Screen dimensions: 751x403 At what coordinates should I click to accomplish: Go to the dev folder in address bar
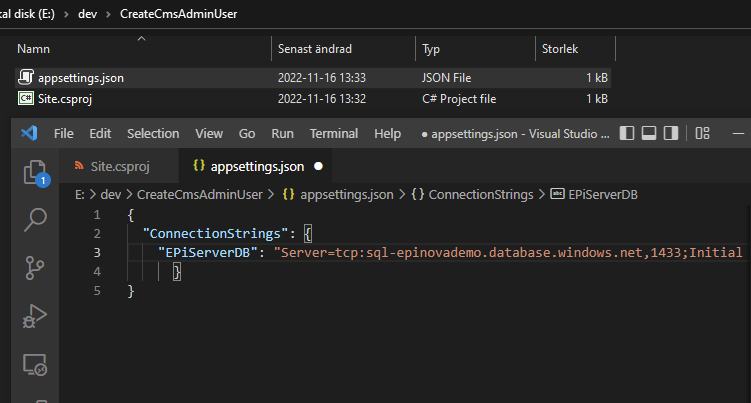tap(88, 16)
